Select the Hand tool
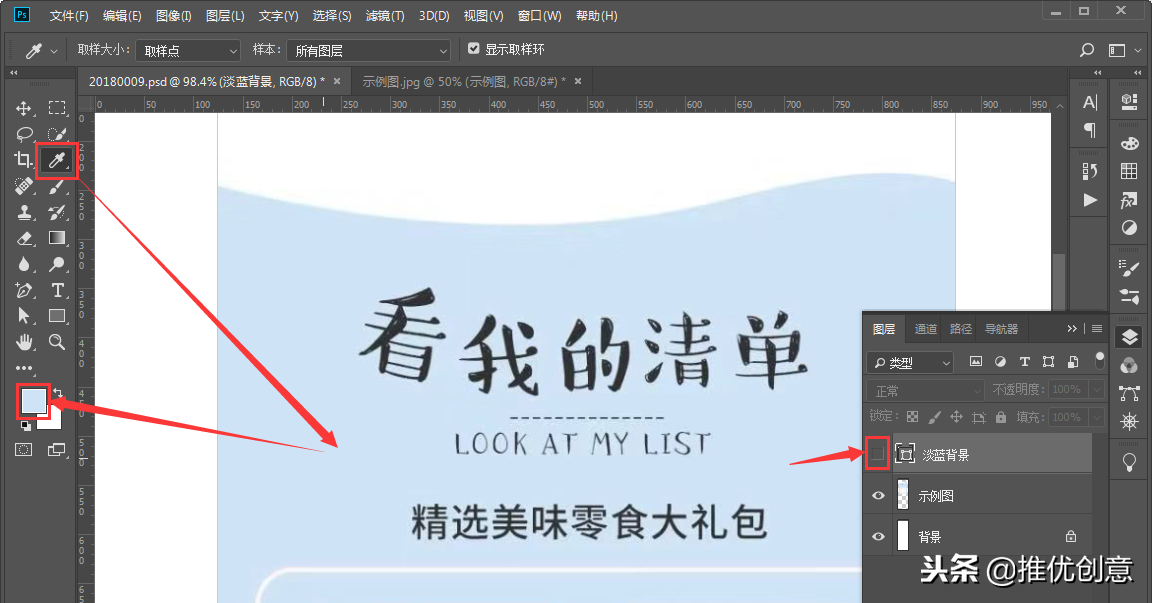This screenshot has height=603, width=1152. 24,342
